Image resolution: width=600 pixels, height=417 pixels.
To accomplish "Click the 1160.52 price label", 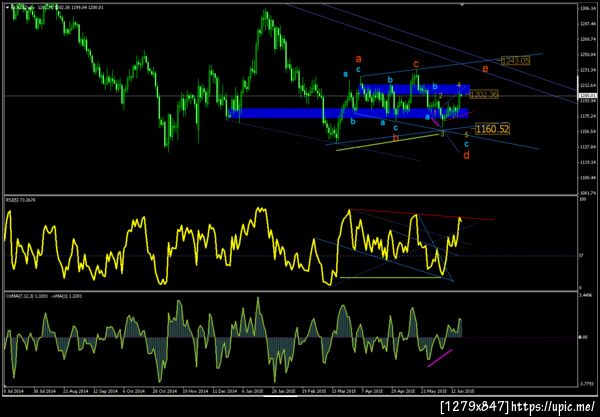I will [492, 129].
